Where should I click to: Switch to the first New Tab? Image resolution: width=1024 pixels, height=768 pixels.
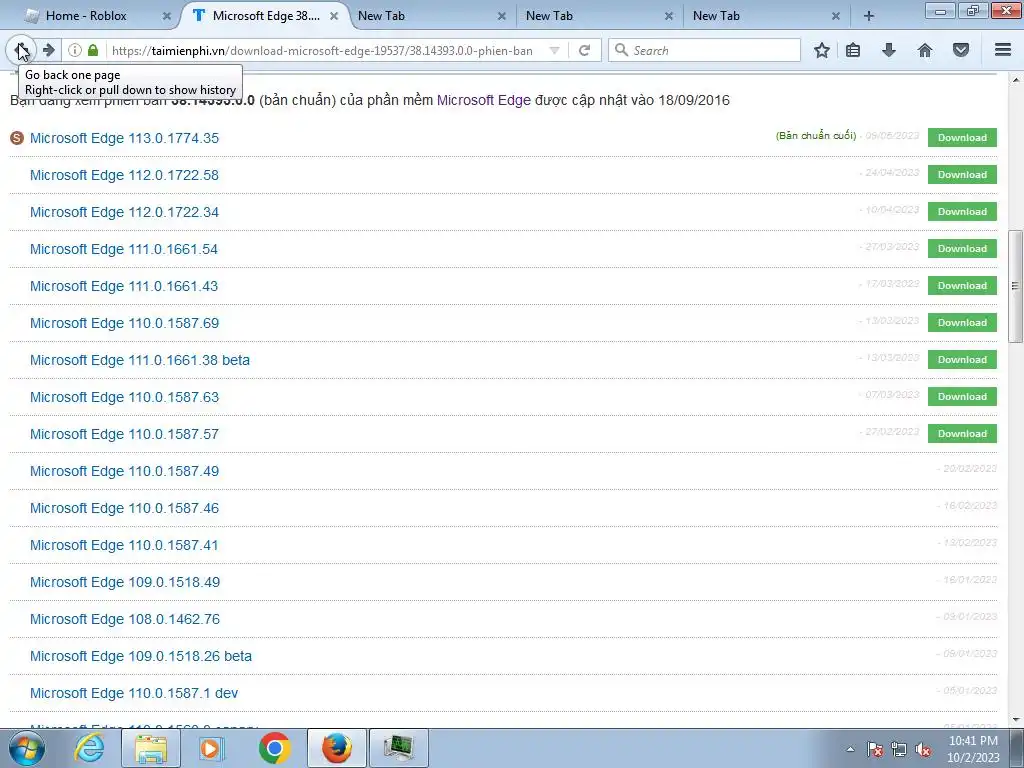tap(381, 16)
